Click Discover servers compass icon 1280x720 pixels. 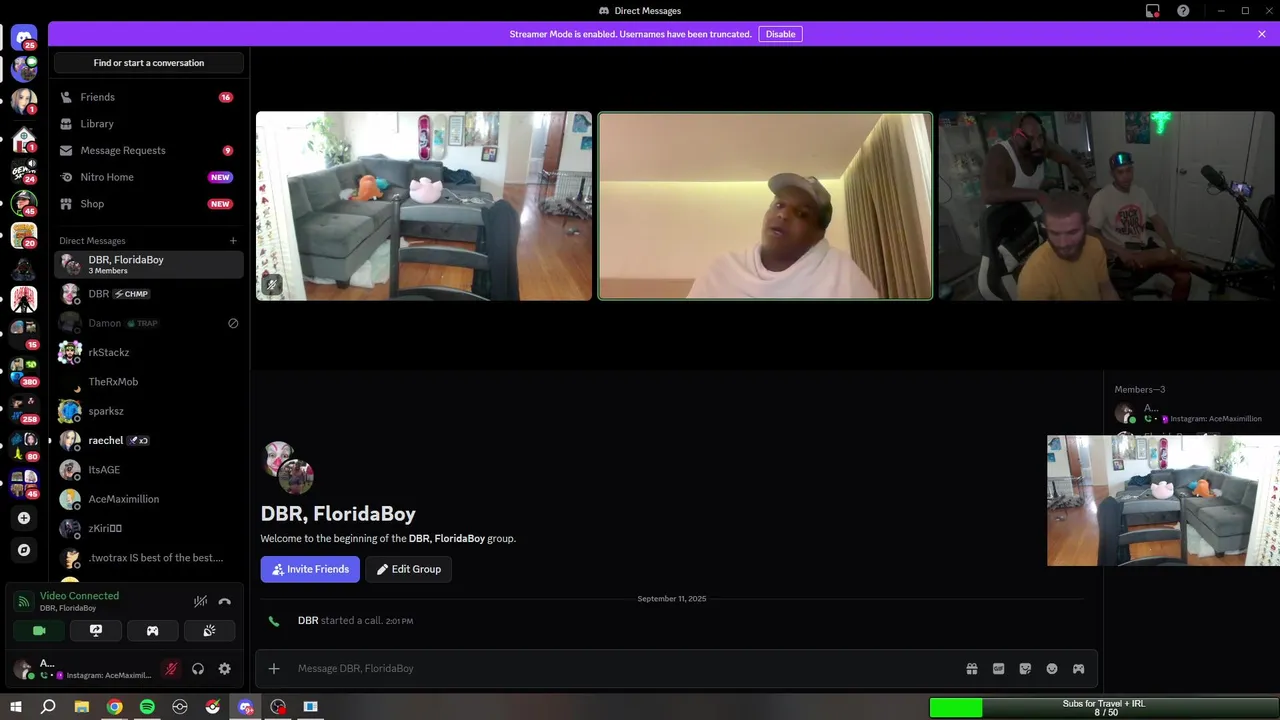24,550
